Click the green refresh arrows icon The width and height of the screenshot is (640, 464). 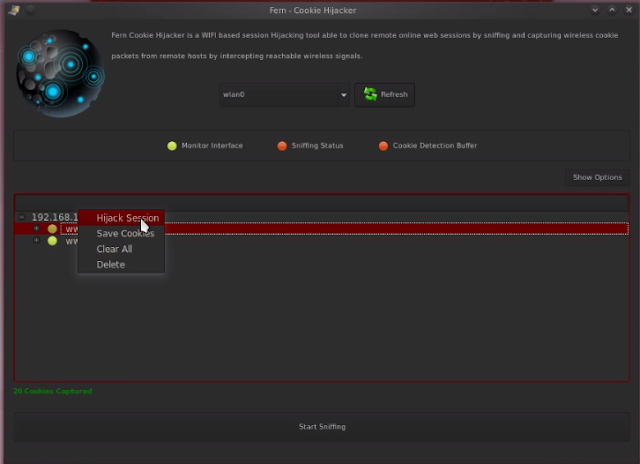pos(370,94)
